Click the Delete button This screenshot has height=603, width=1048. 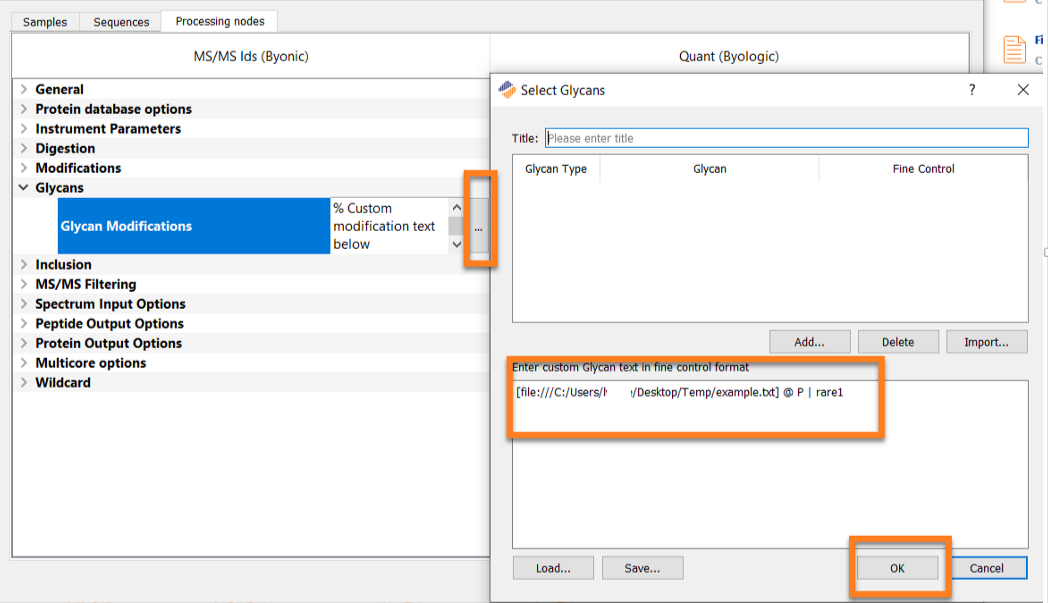898,342
